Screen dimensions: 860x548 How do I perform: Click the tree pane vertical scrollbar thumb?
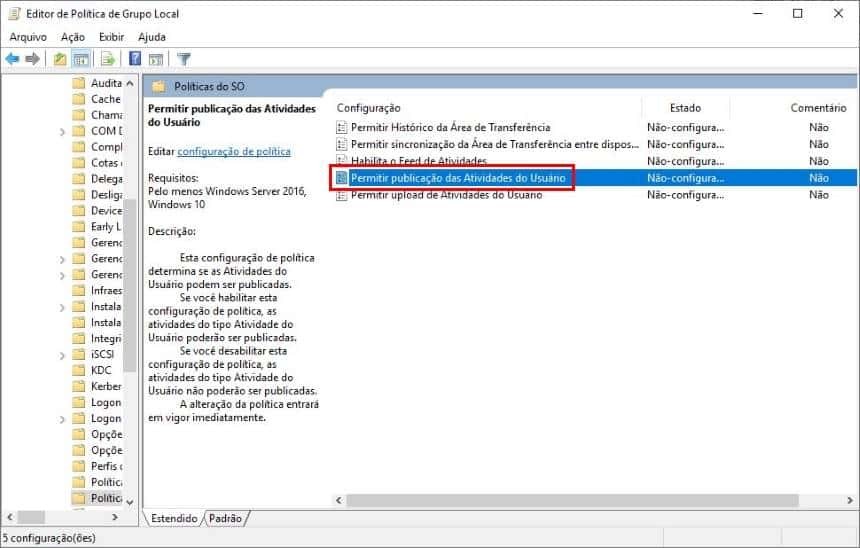click(x=130, y=285)
